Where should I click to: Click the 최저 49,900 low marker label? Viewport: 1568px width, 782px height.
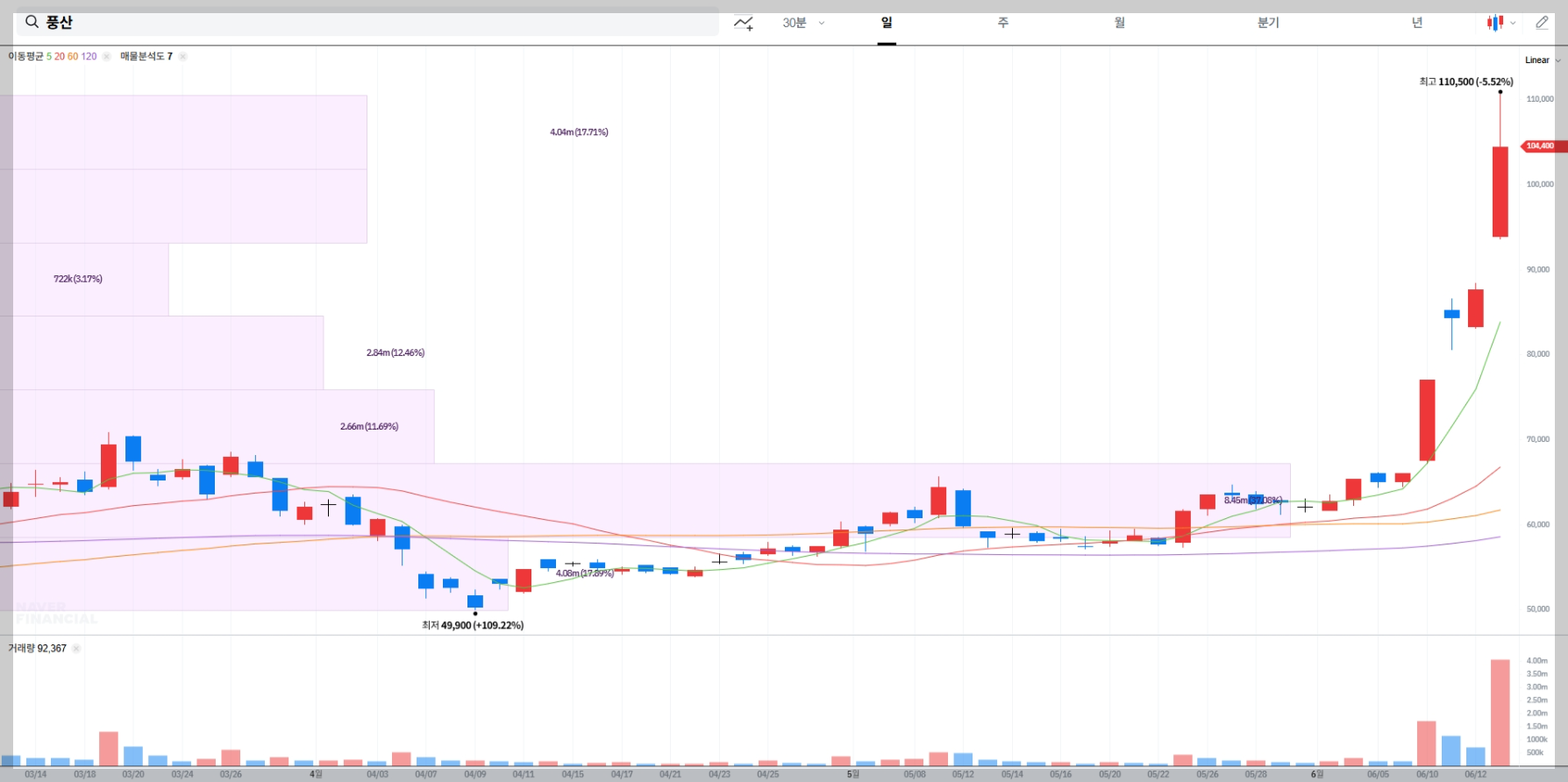473,625
